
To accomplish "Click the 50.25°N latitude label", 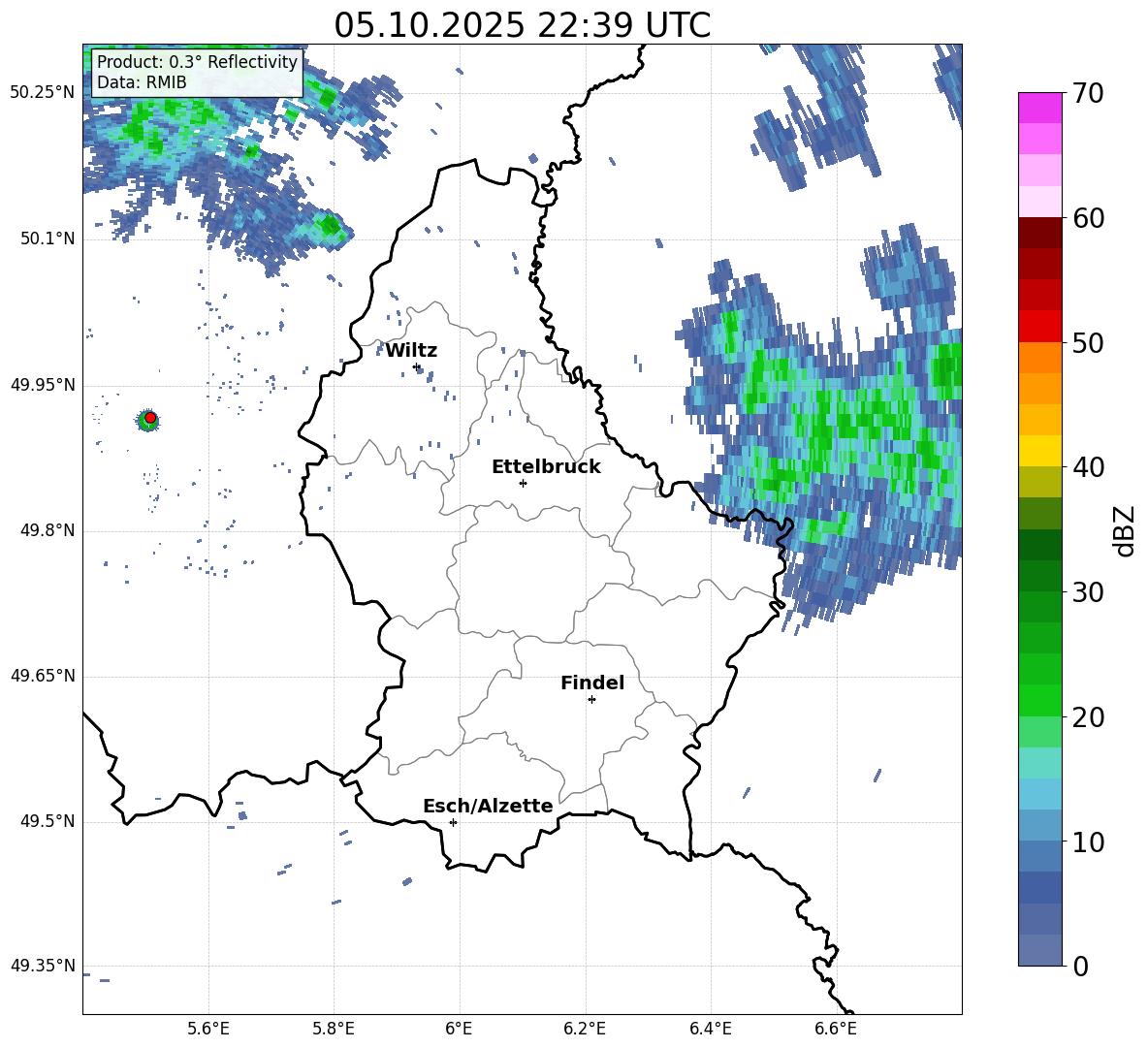I will point(43,93).
